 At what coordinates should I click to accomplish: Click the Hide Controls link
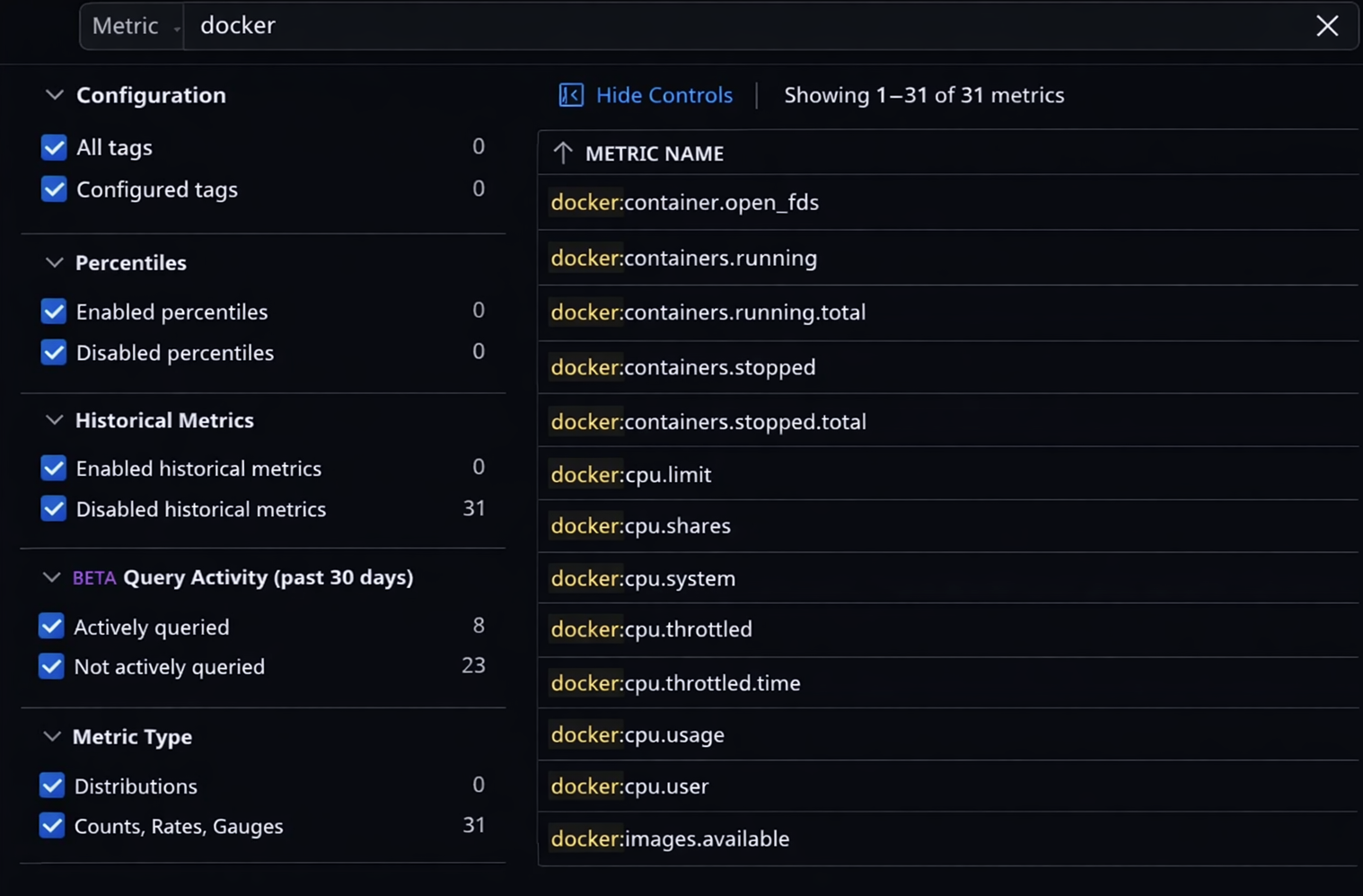tap(664, 95)
